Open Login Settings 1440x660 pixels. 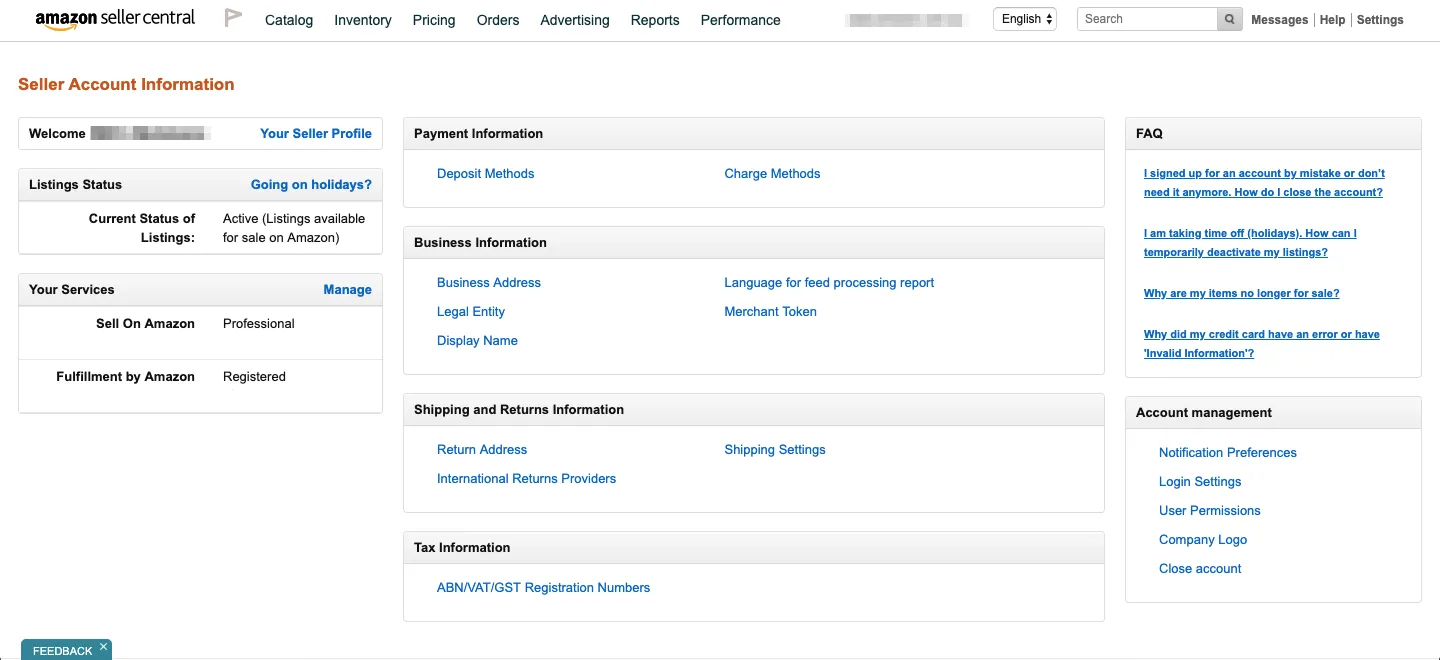tap(1200, 481)
